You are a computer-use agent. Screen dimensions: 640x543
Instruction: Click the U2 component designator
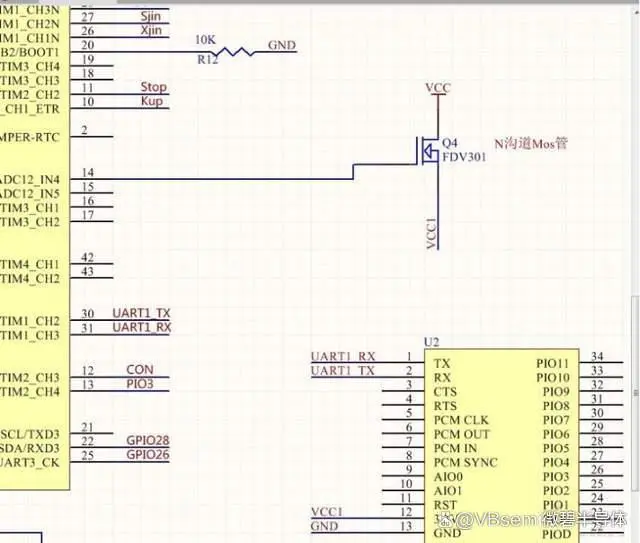point(431,342)
